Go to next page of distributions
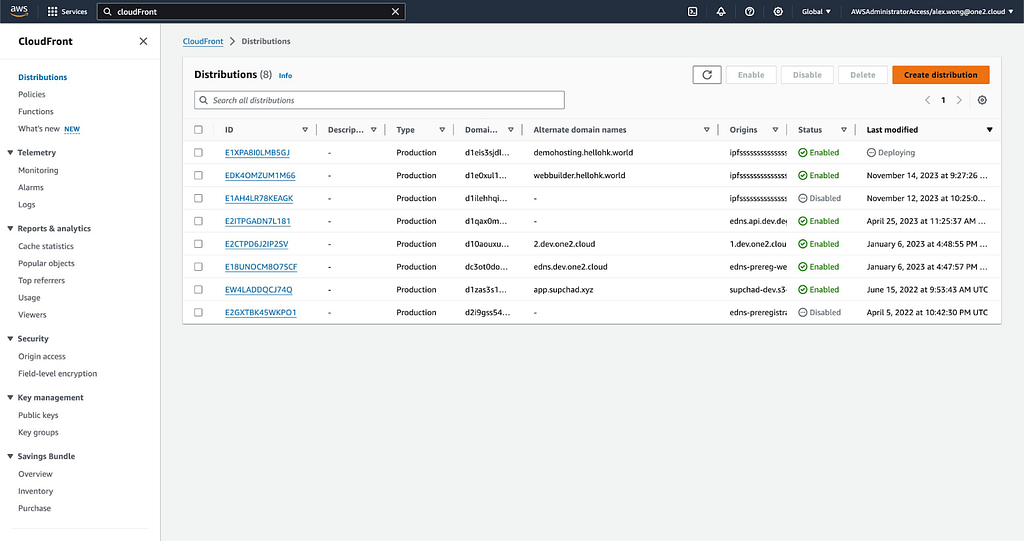1024x541 pixels. pyautogui.click(x=959, y=100)
